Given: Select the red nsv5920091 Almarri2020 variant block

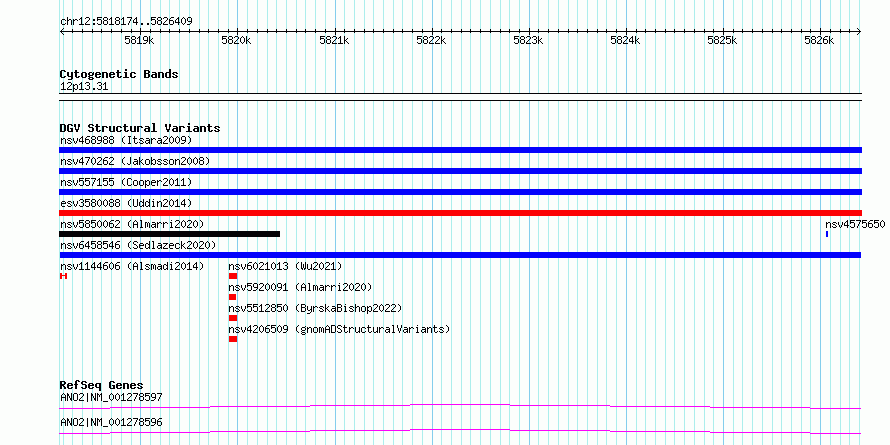Looking at the screenshot, I should (232, 297).
